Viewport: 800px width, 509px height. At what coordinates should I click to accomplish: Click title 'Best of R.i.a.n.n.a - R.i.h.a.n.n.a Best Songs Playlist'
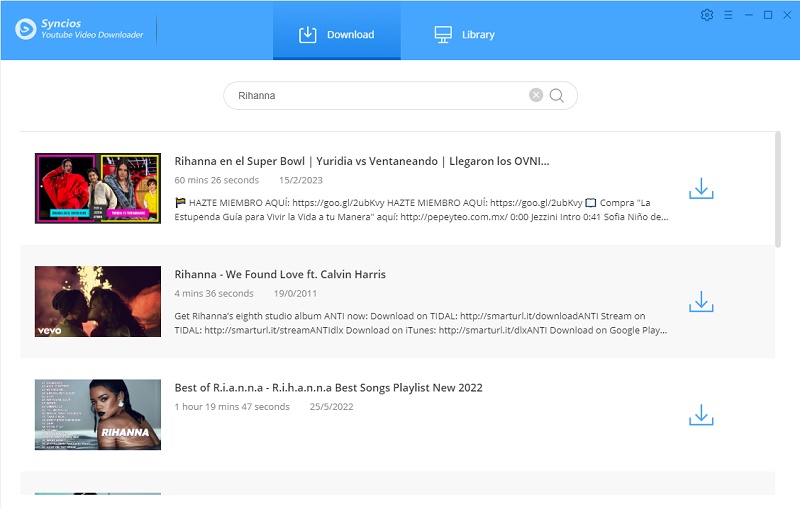[329, 388]
